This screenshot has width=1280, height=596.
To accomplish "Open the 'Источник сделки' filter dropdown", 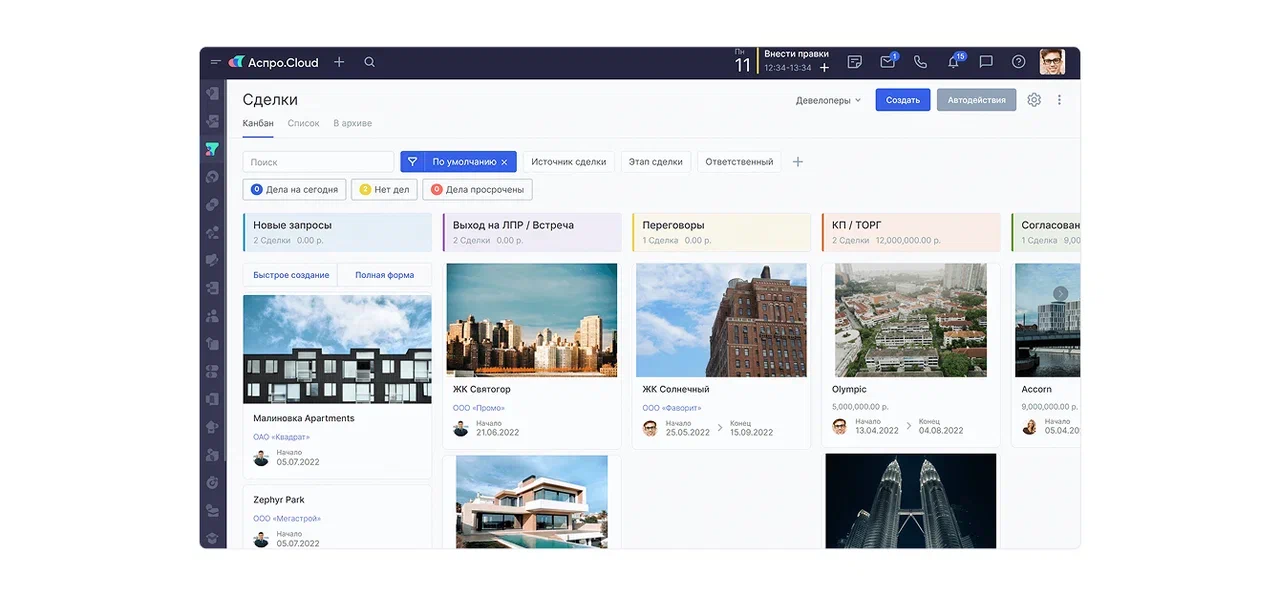I will (x=568, y=162).
